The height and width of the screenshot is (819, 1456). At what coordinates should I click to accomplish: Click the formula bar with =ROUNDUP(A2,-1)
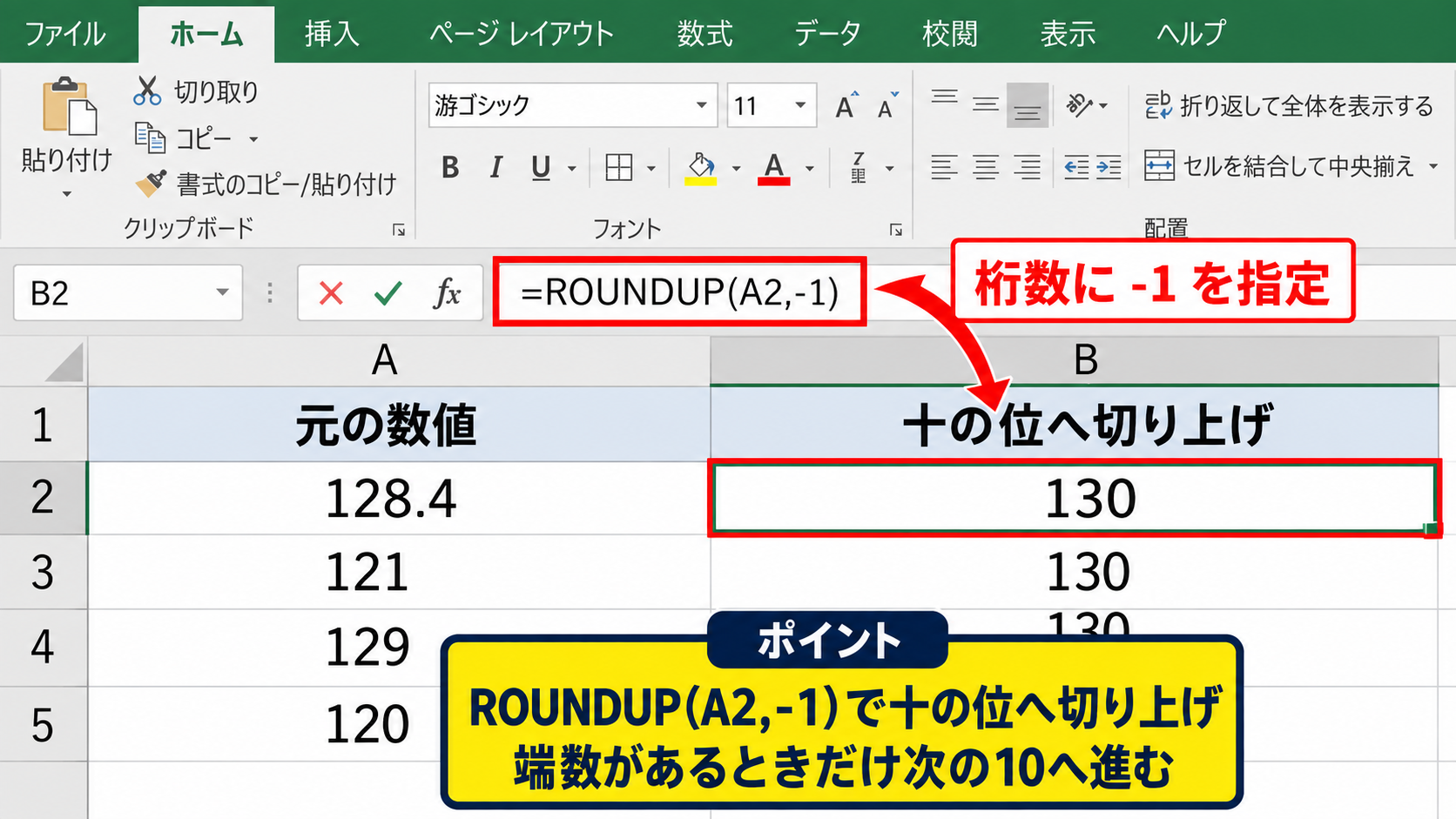[680, 292]
